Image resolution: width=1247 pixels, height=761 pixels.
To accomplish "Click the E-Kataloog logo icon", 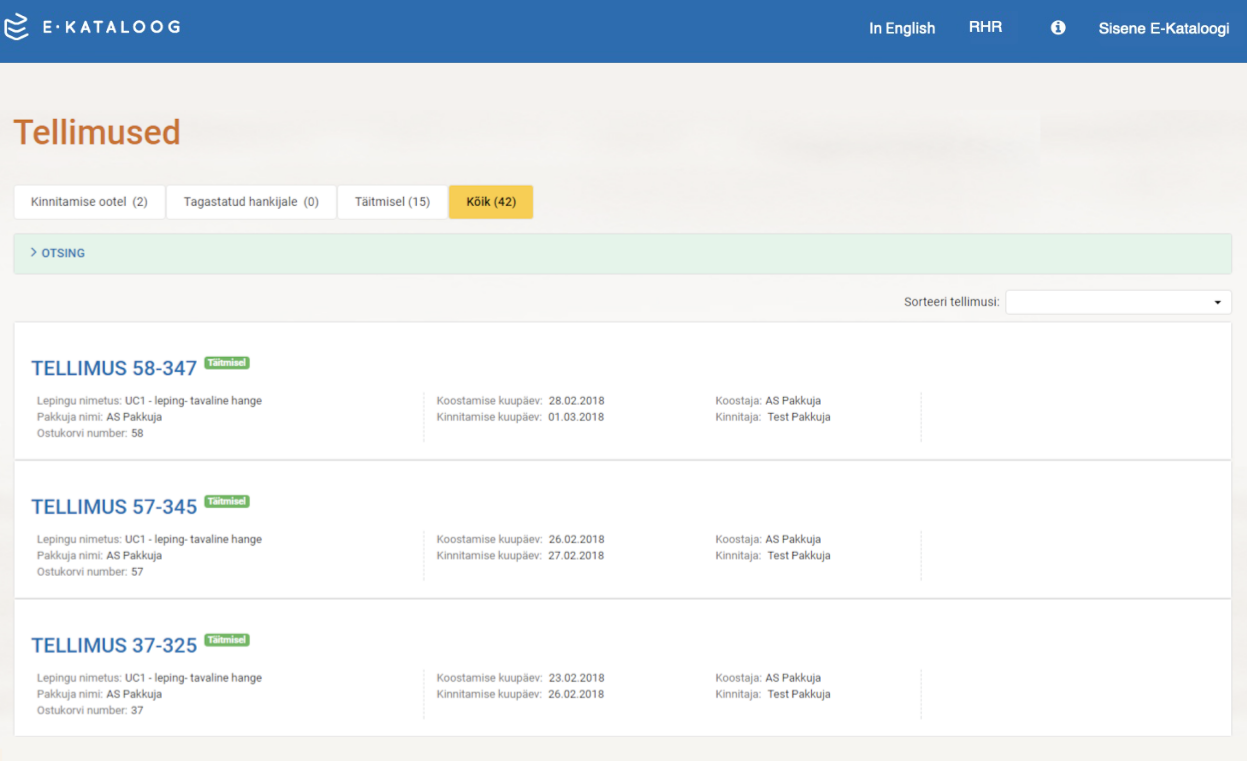I will pos(17,28).
